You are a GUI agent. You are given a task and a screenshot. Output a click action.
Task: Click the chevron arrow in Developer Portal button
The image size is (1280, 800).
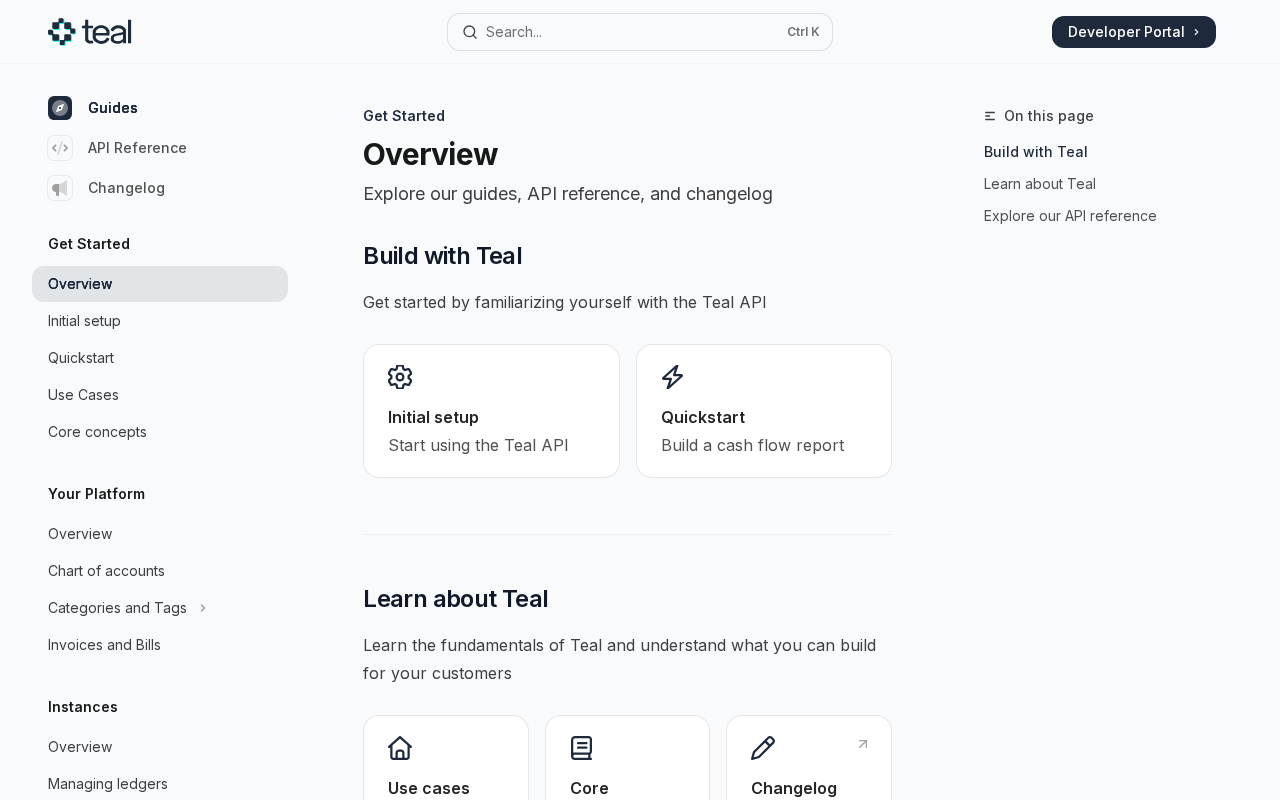1197,32
